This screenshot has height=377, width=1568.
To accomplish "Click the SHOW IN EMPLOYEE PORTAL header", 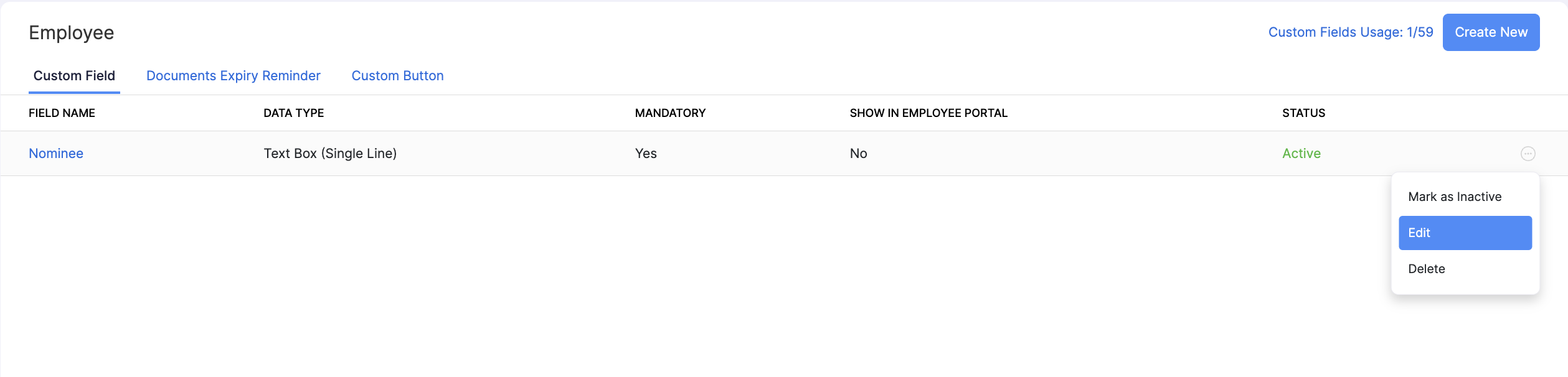I will 928,113.
